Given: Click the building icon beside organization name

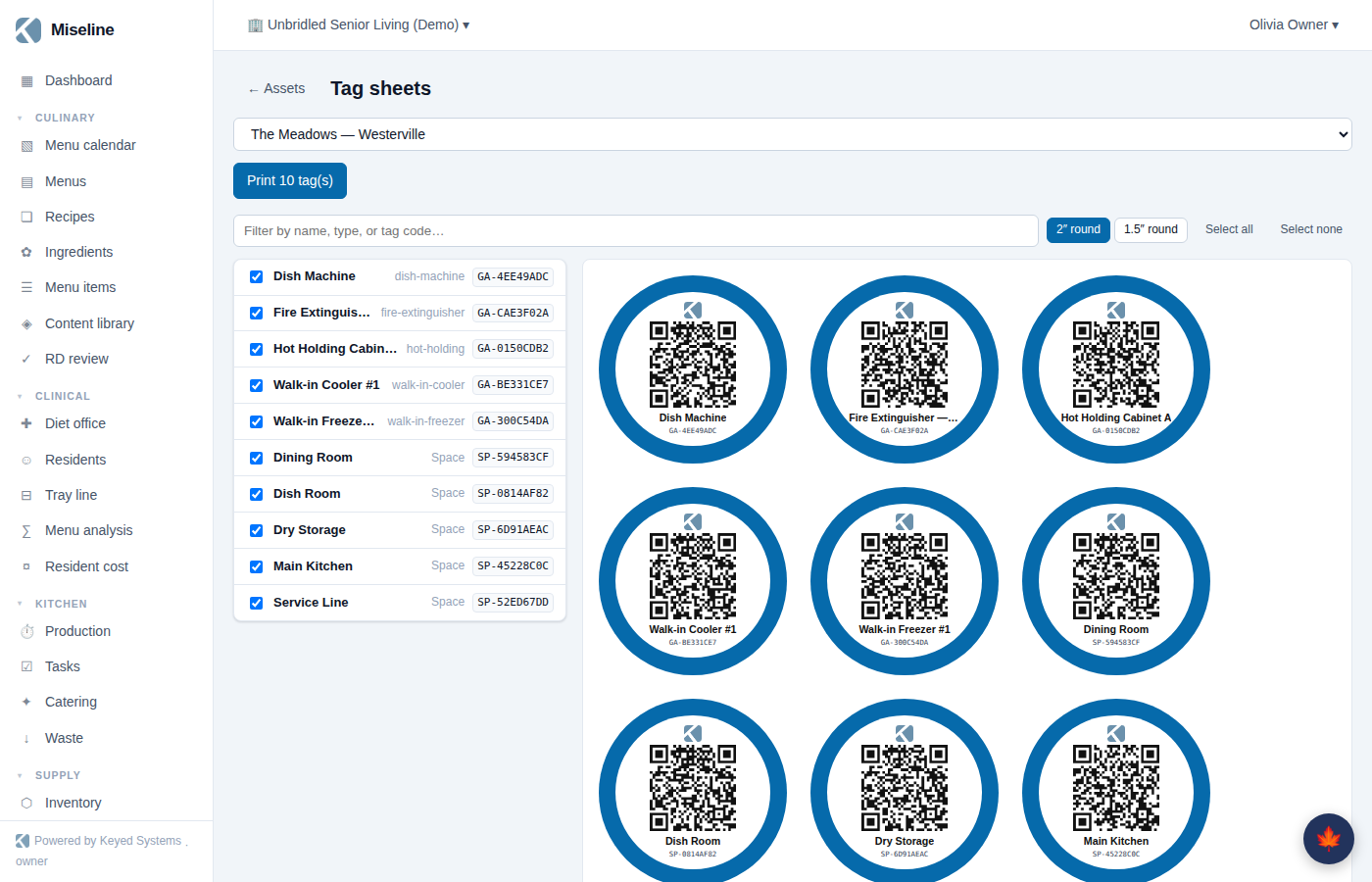Looking at the screenshot, I should 255,24.
